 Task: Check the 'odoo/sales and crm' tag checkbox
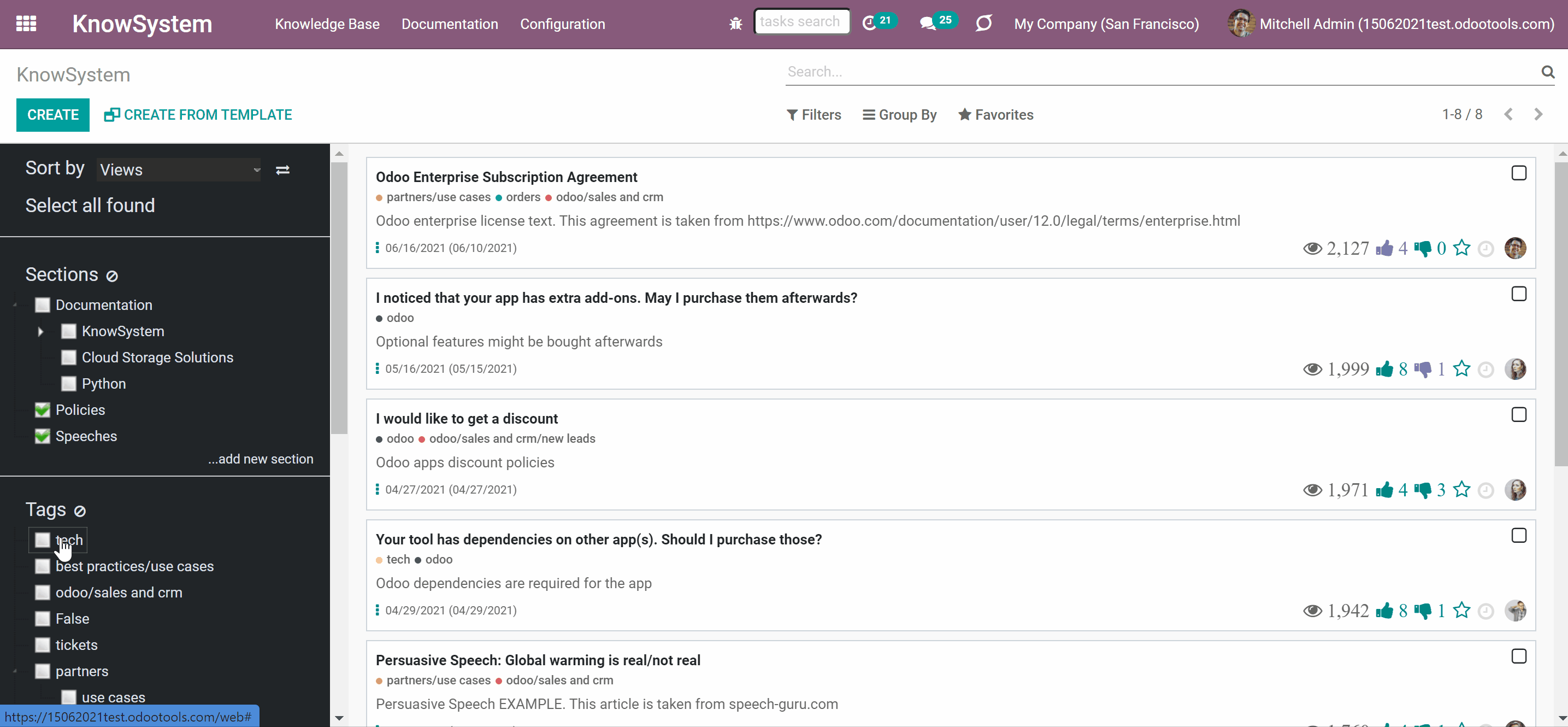point(42,593)
